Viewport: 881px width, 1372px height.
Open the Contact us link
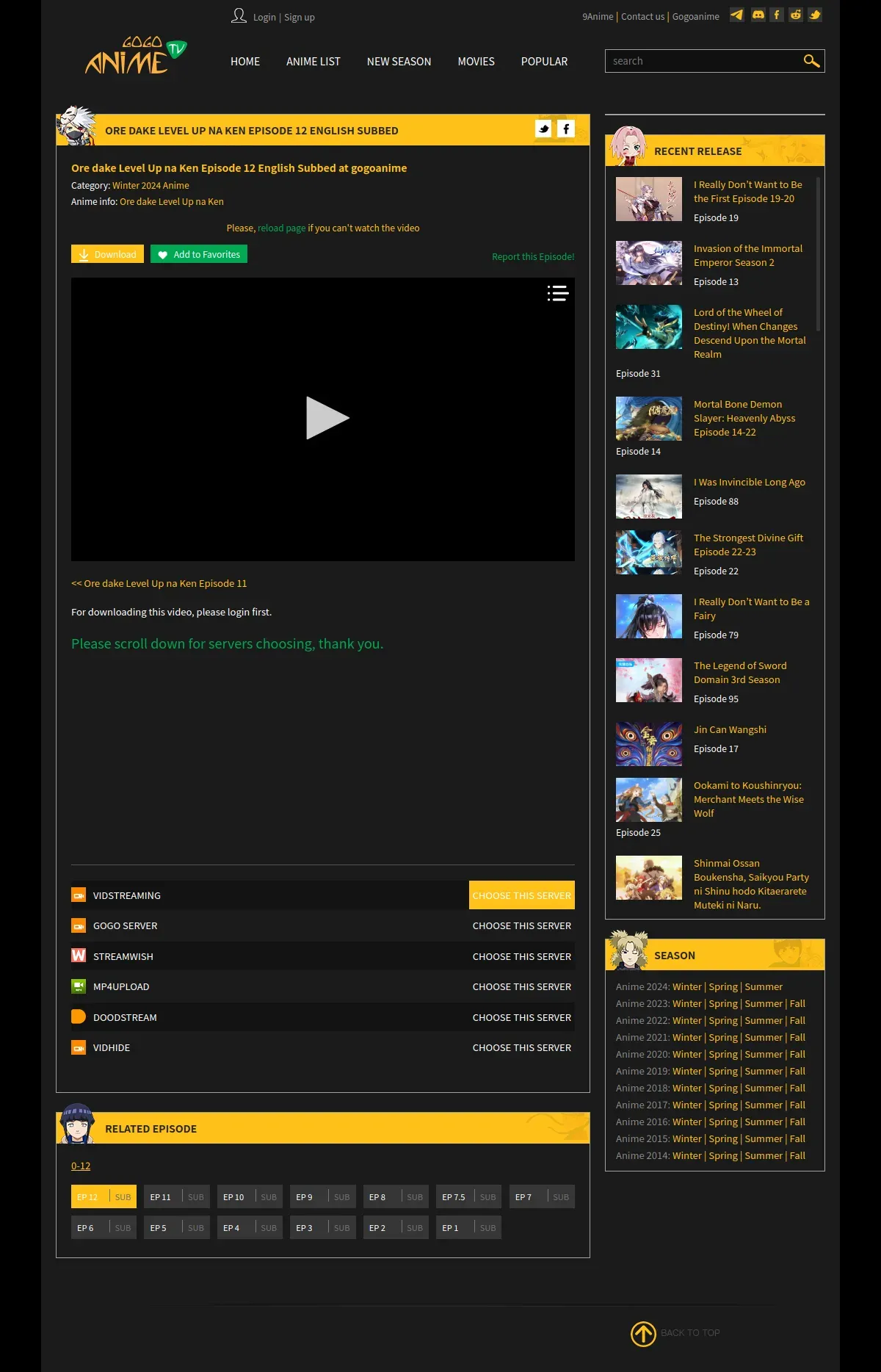click(x=642, y=17)
